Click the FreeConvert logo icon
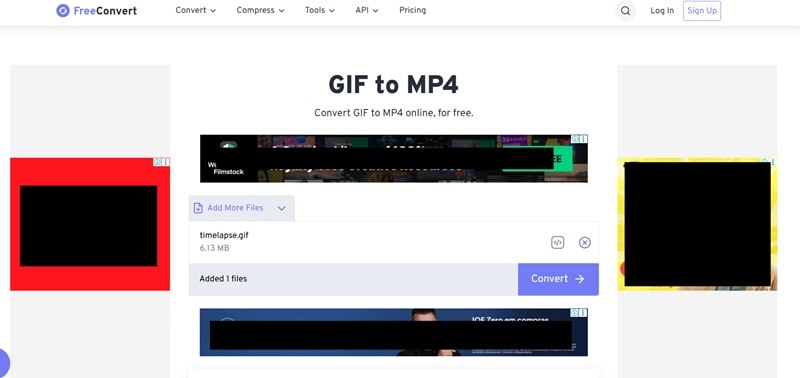This screenshot has width=800, height=378. (63, 11)
